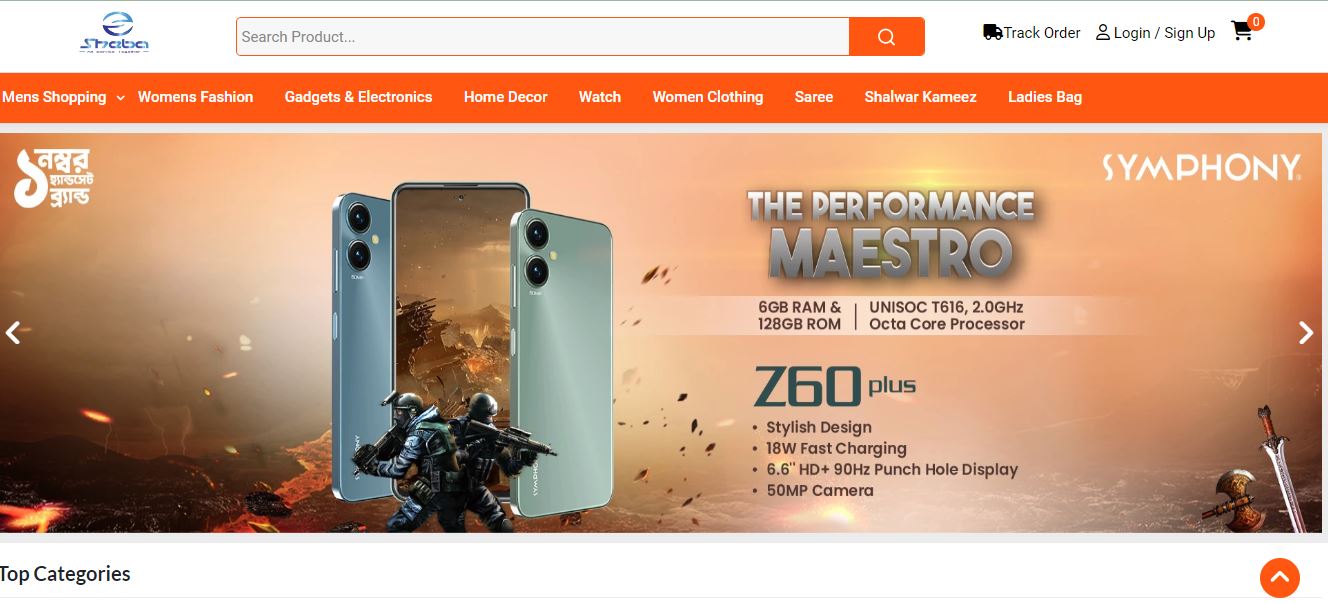Screen dimensions: 1328x604
Task: Go to the previous banner slide arrow
Action: 13,333
